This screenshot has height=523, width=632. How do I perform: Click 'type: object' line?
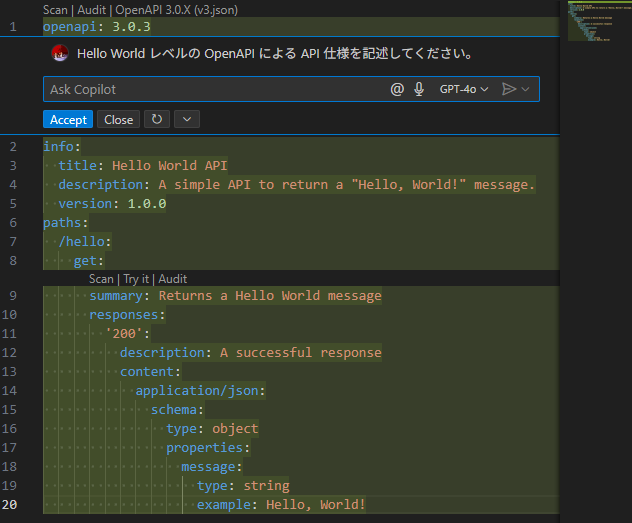tap(212, 429)
